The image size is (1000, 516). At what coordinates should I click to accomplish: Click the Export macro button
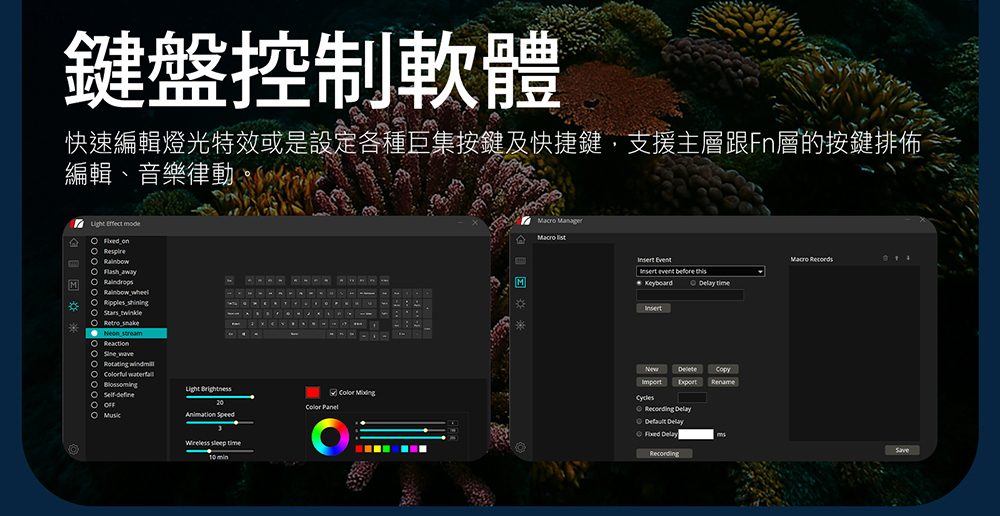point(687,382)
